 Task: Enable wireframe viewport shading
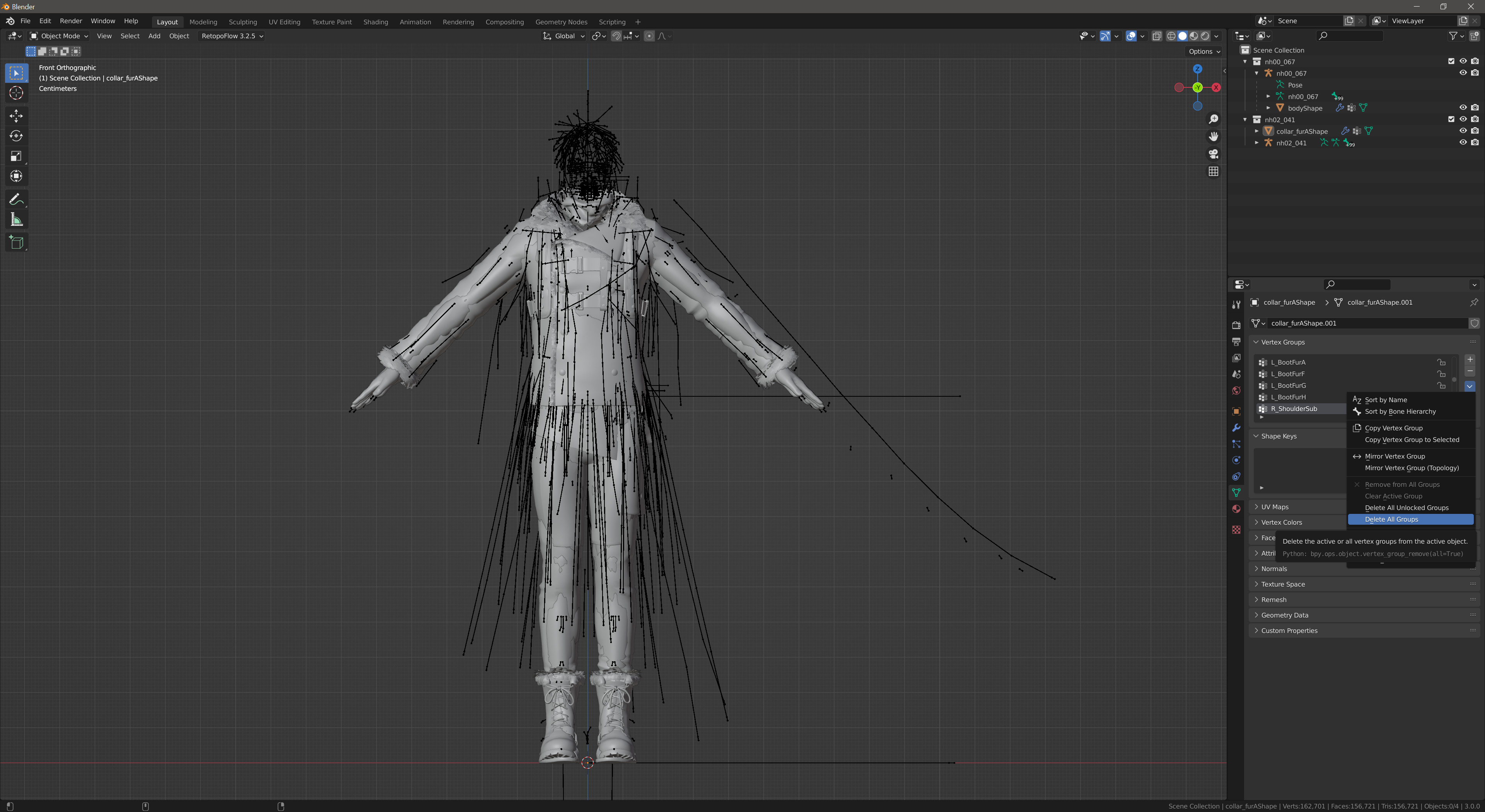click(x=1171, y=36)
